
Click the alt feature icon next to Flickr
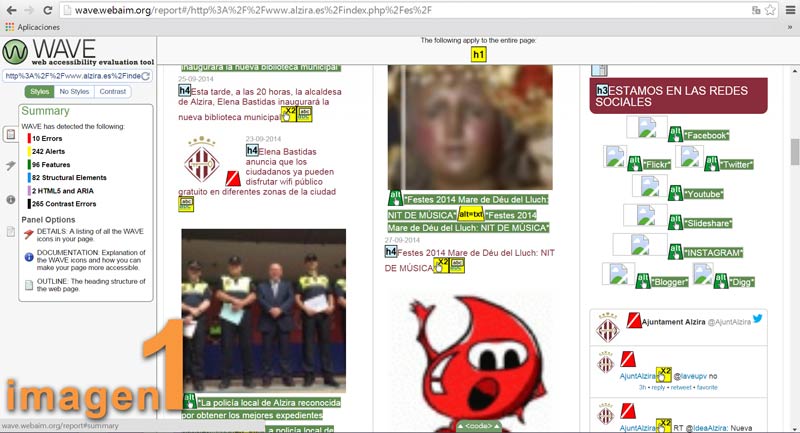[635, 163]
